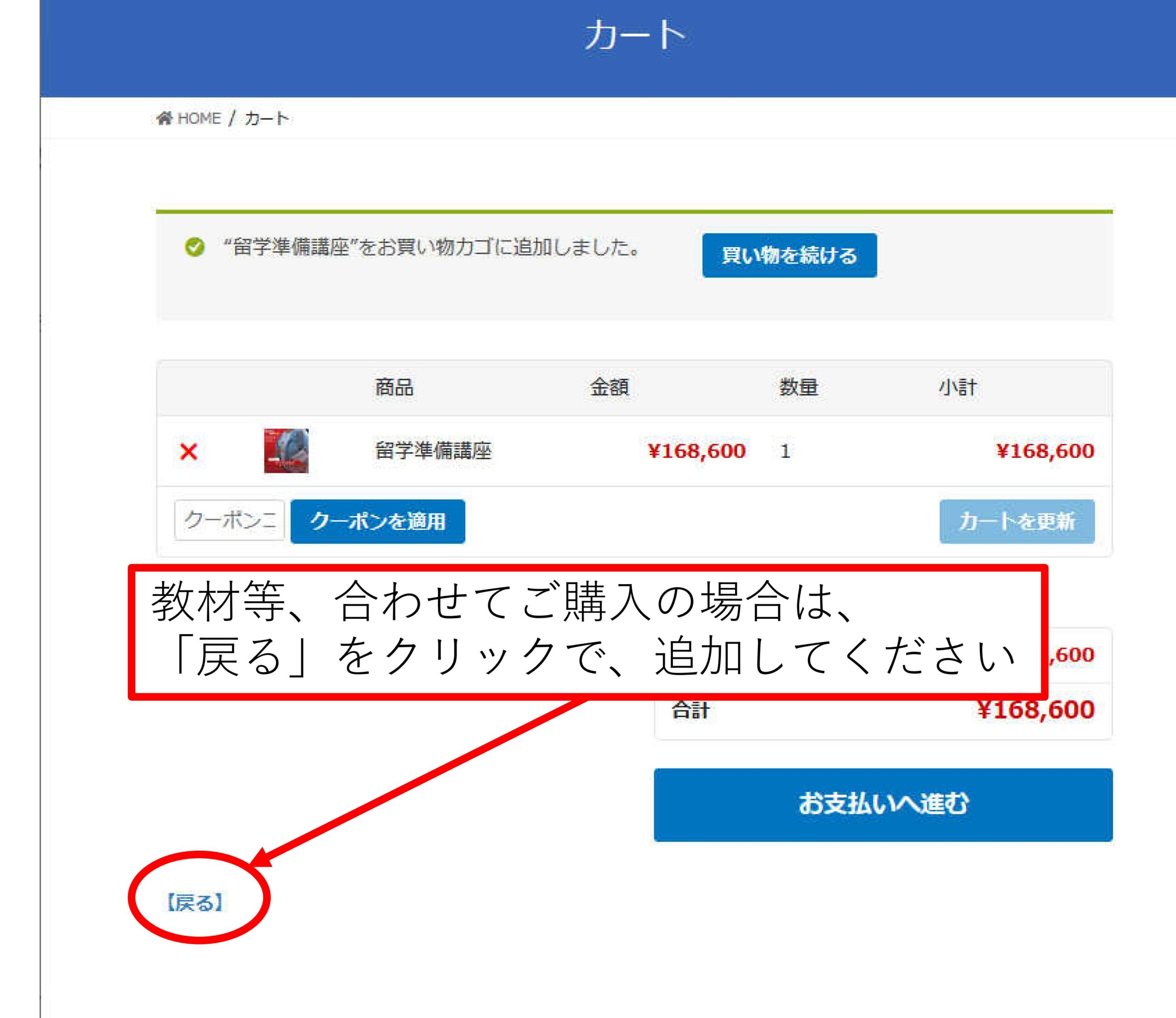Click the green checkmark notification icon
This screenshot has height=1018, width=1176.
tap(194, 247)
